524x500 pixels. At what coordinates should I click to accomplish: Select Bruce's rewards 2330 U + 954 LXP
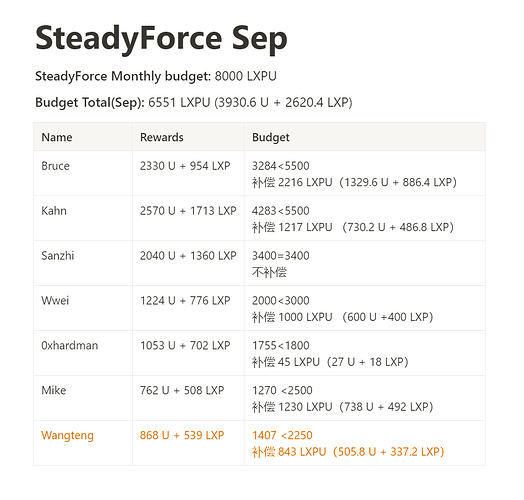pyautogui.click(x=185, y=166)
